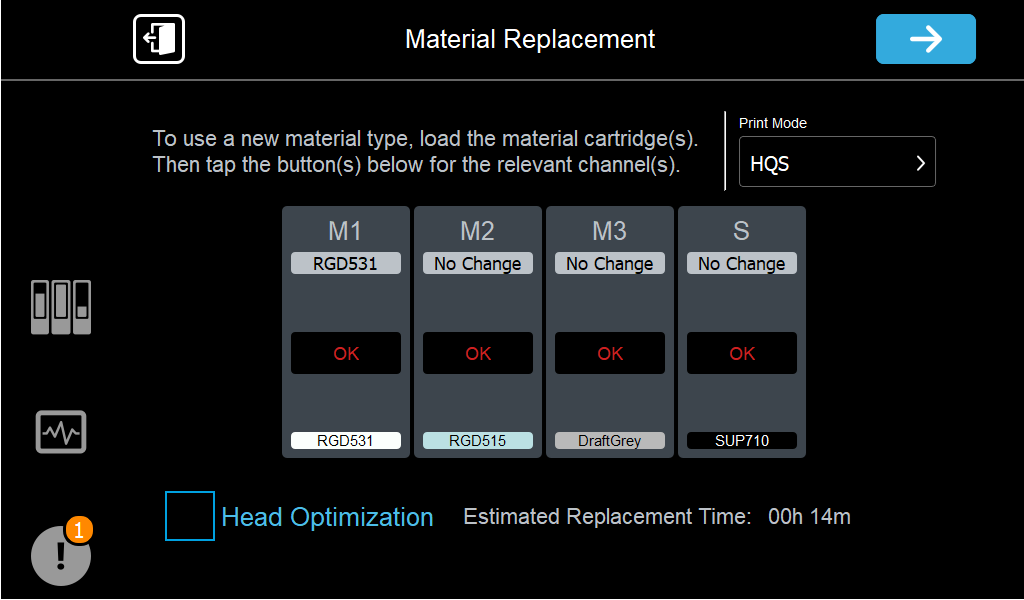1024x600 pixels.
Task: Select the DraftGrey loaded material label
Action: 610,440
